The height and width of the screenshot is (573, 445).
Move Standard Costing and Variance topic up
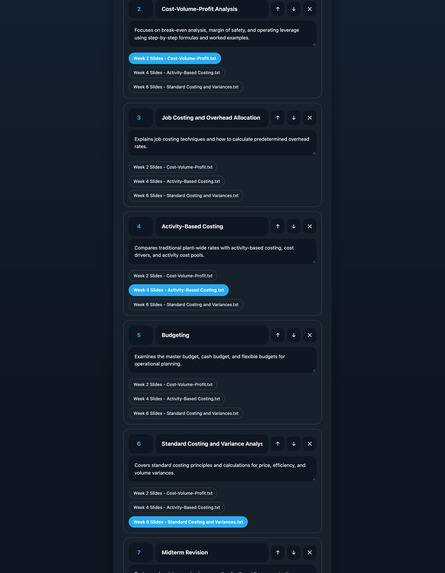[x=278, y=444]
